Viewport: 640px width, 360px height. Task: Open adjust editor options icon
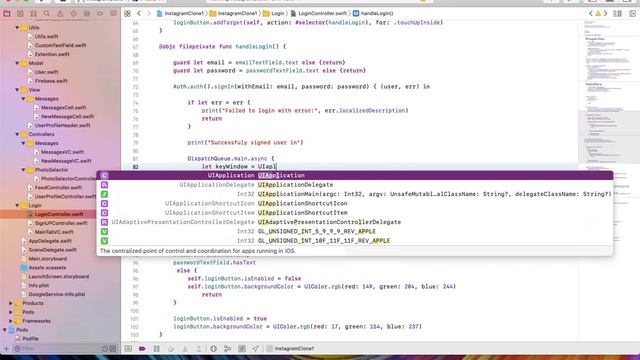click(618, 13)
